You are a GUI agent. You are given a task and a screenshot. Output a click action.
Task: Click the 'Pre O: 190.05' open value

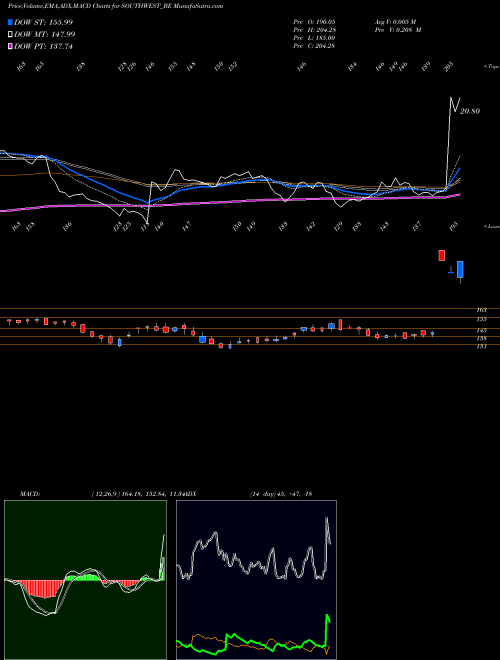point(314,21)
